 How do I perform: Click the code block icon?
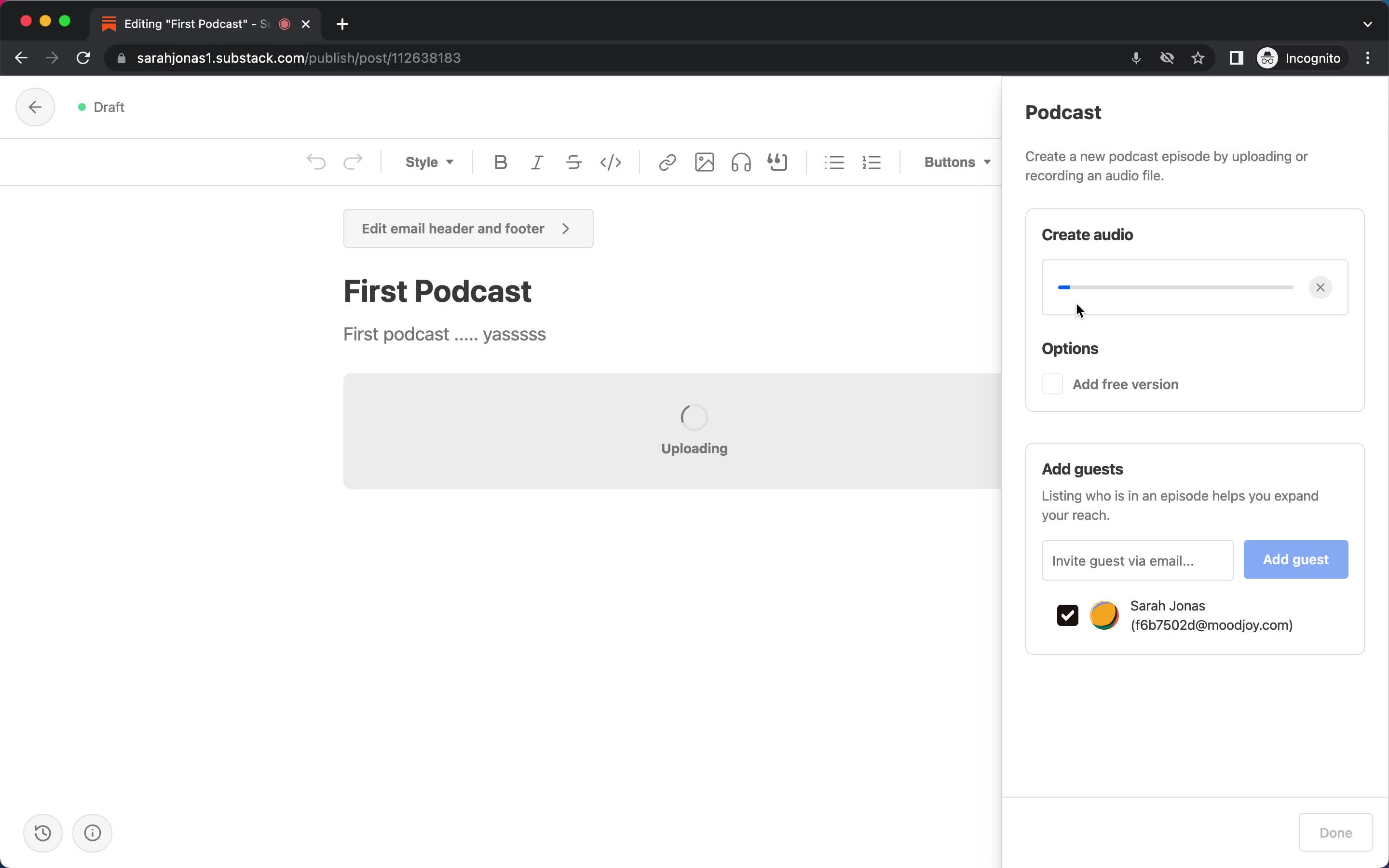point(610,162)
